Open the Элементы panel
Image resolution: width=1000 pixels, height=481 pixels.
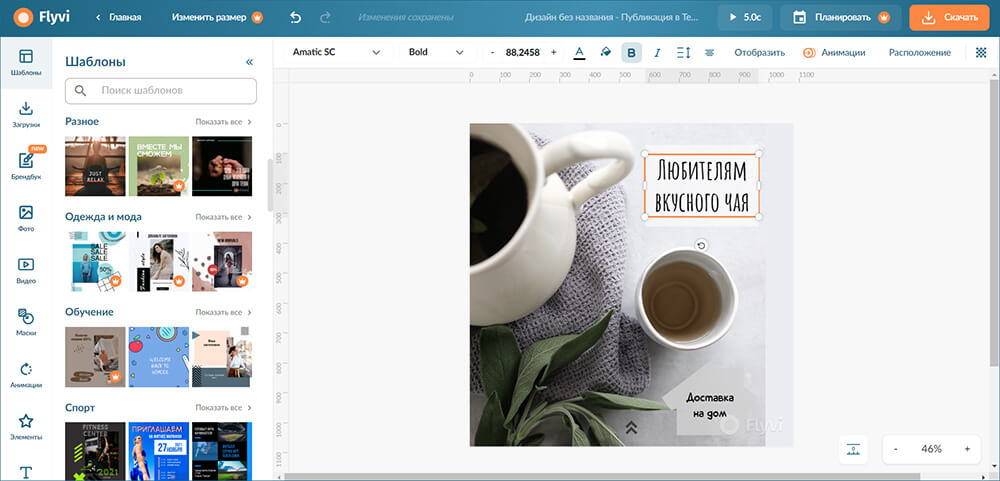pos(27,426)
